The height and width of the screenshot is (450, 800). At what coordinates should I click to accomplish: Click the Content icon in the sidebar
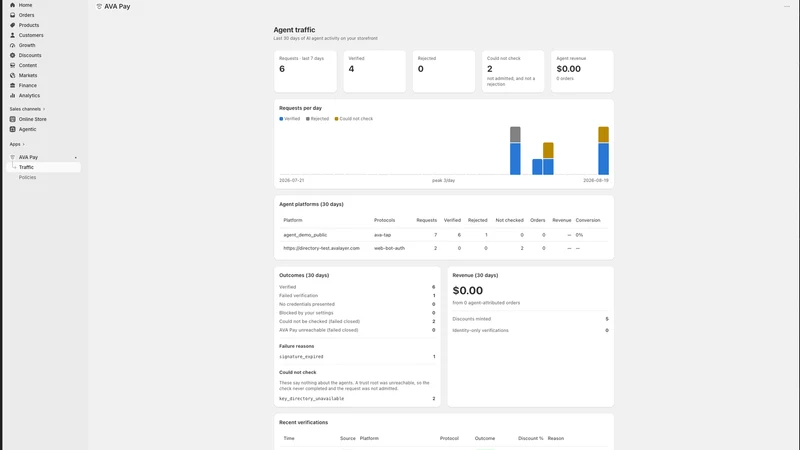click(13, 65)
